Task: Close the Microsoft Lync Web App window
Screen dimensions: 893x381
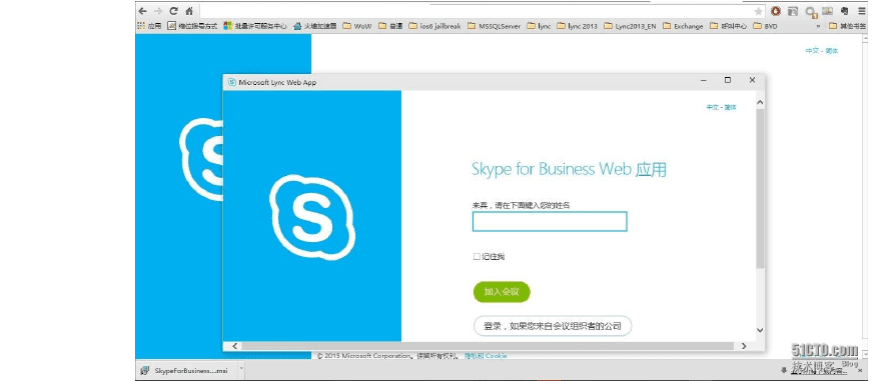Action: point(752,81)
